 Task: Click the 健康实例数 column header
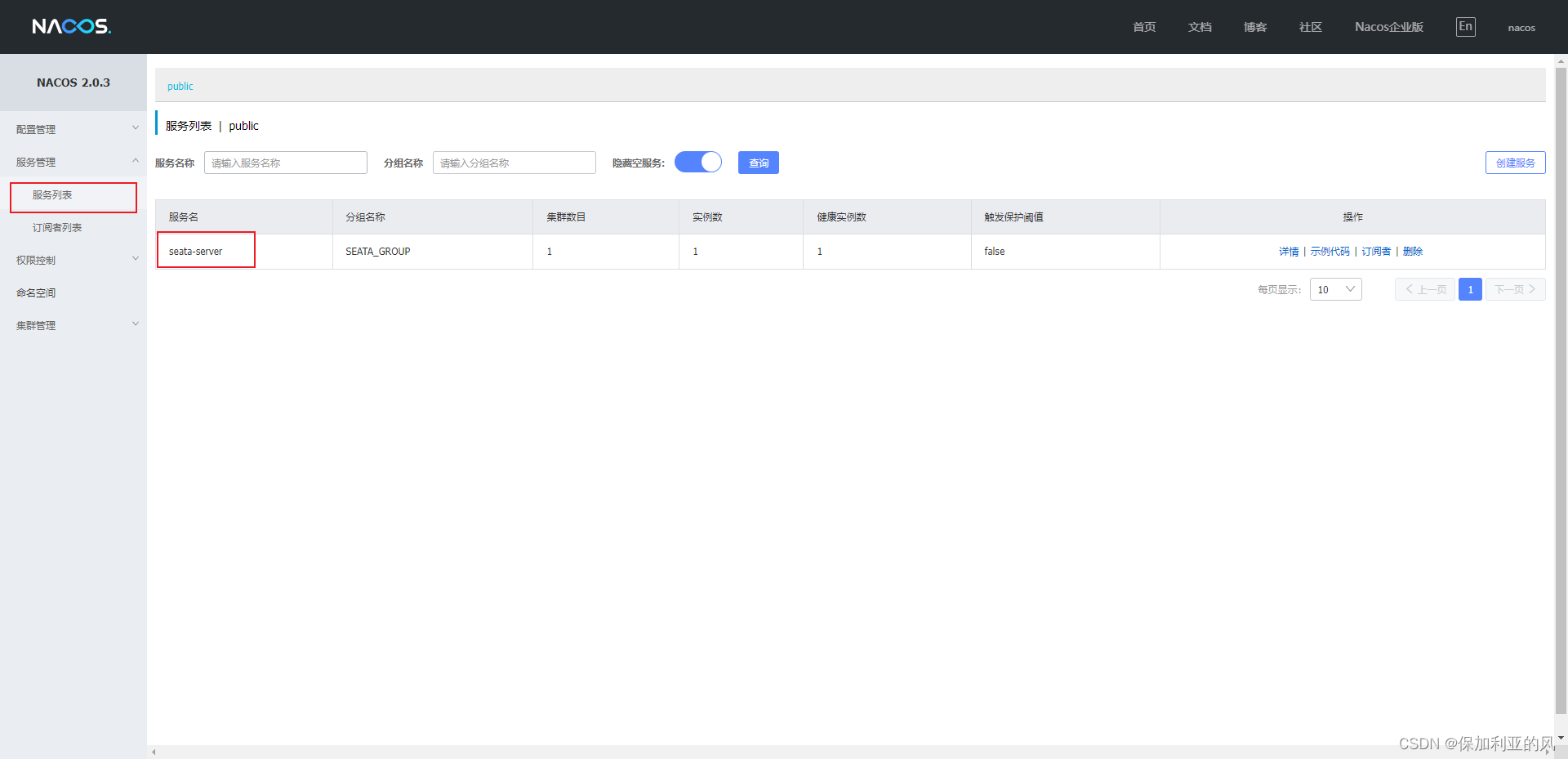point(887,217)
